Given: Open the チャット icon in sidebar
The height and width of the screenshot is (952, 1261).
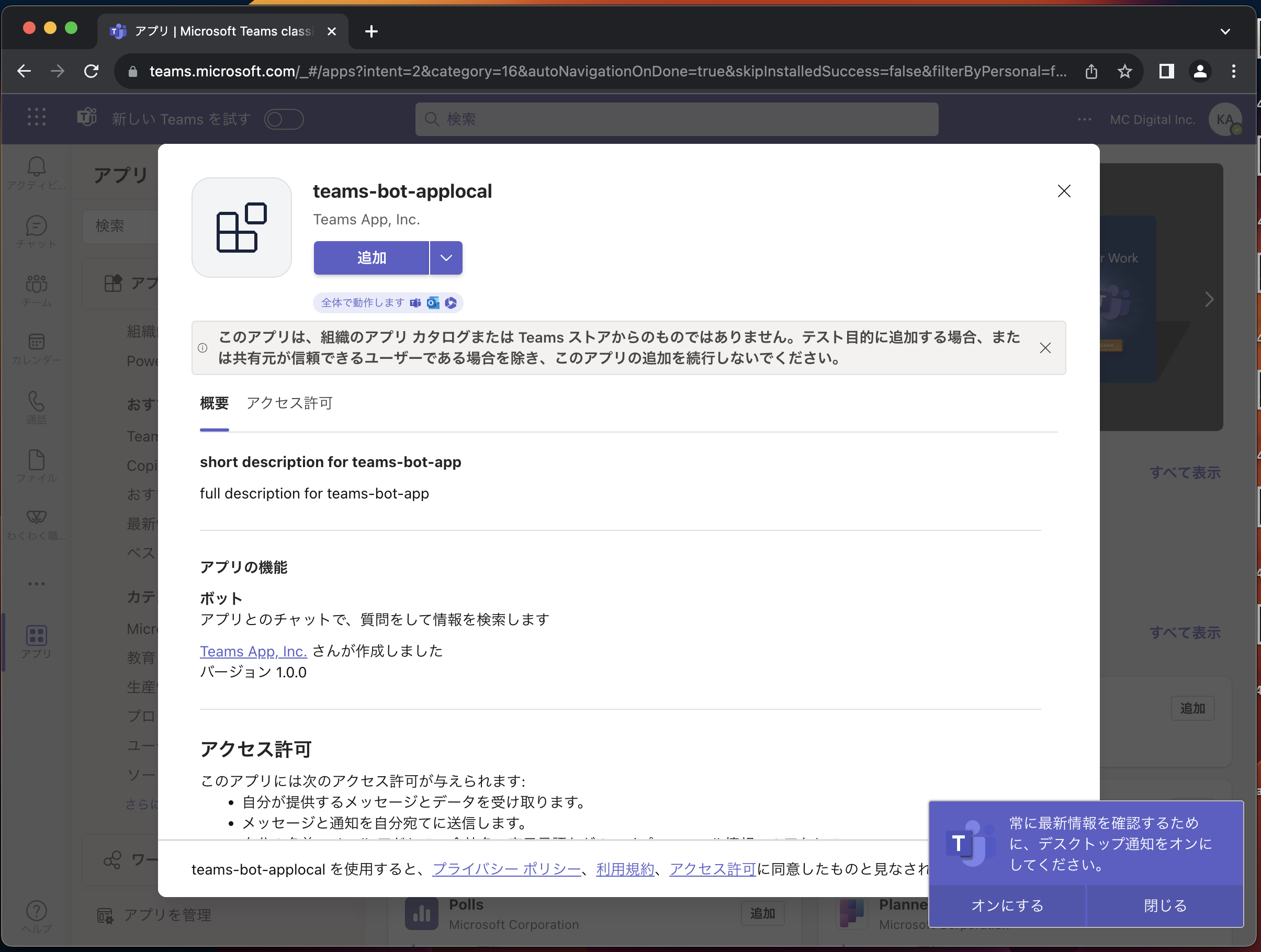Looking at the screenshot, I should click(37, 232).
